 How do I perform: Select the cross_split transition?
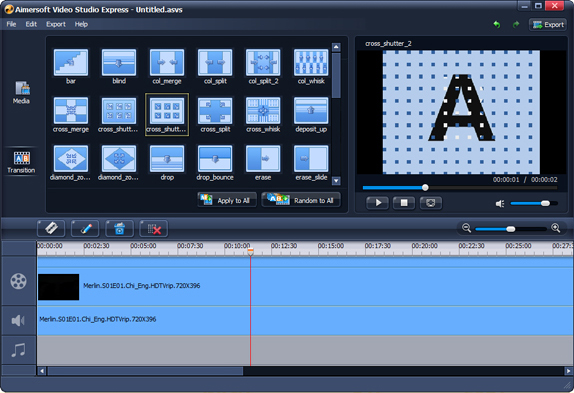[215, 111]
